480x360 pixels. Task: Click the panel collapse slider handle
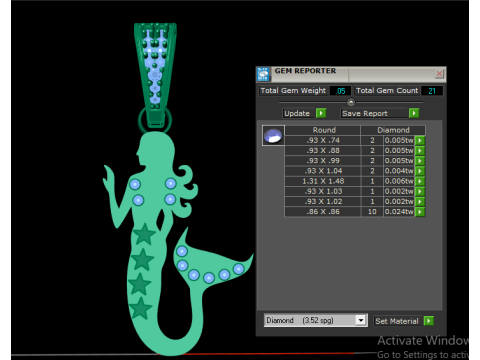click(x=351, y=102)
